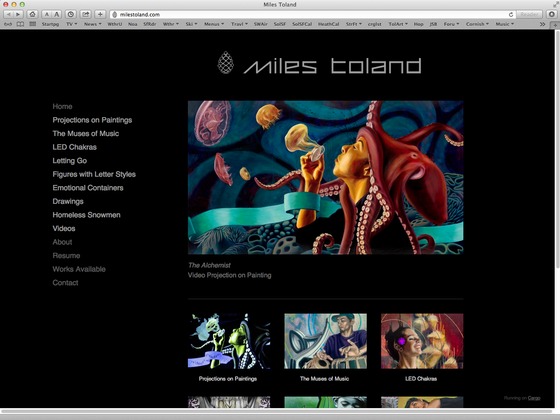Open LED Chakras in the sidebar menu
Viewport: 560px width, 420px height.
75,147
